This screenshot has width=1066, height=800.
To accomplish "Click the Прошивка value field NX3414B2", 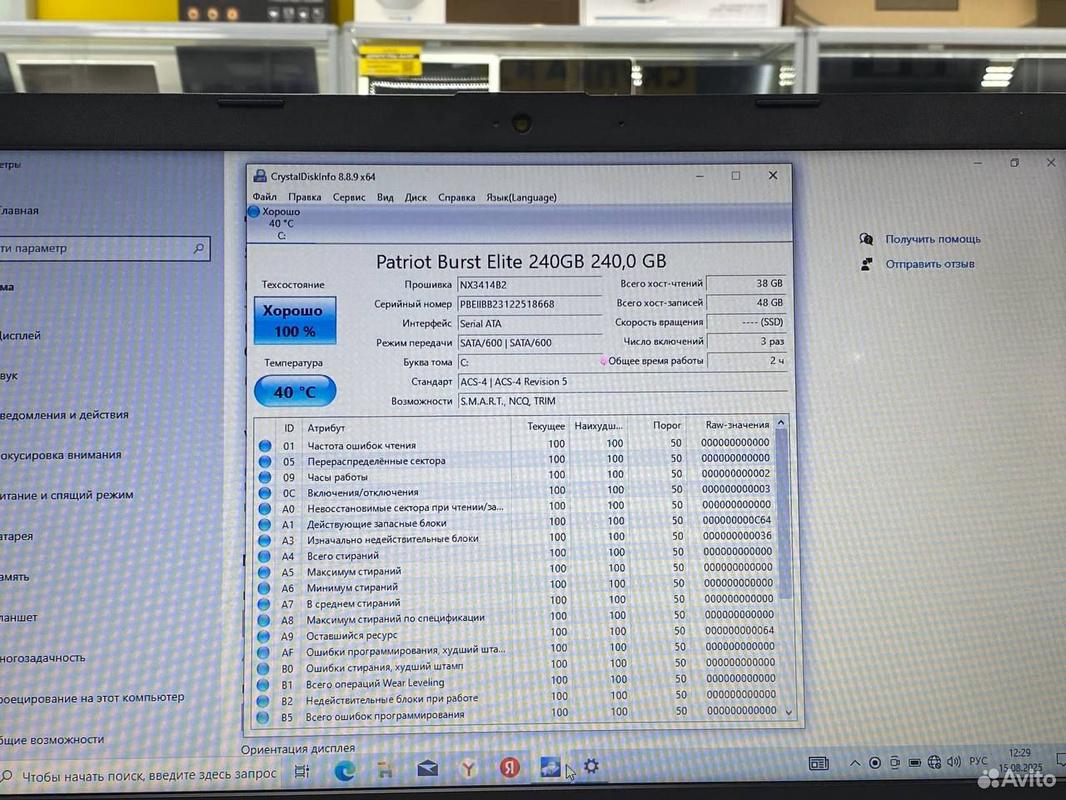I will pos(529,285).
